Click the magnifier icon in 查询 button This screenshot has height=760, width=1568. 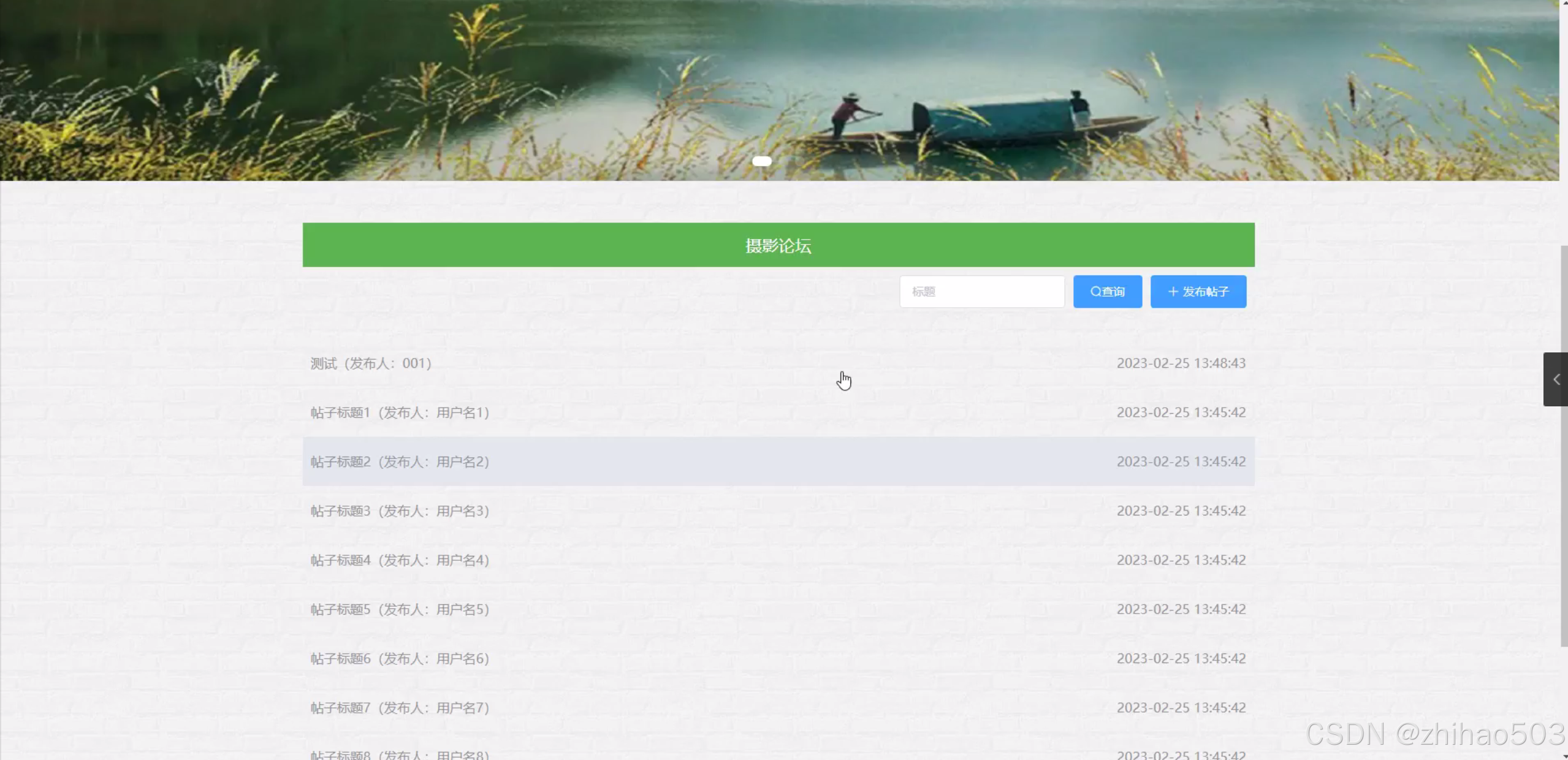(1095, 292)
